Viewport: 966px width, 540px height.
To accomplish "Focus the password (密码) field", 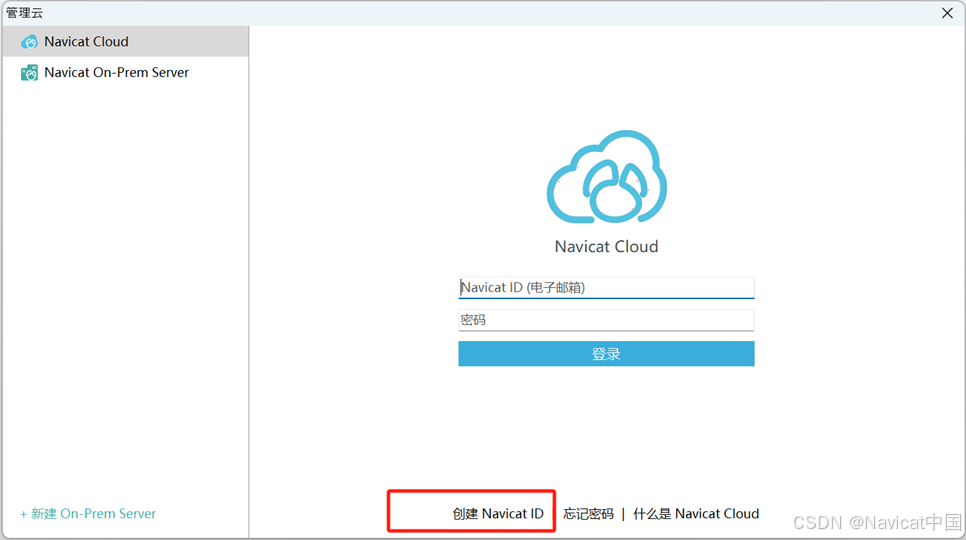I will [606, 320].
